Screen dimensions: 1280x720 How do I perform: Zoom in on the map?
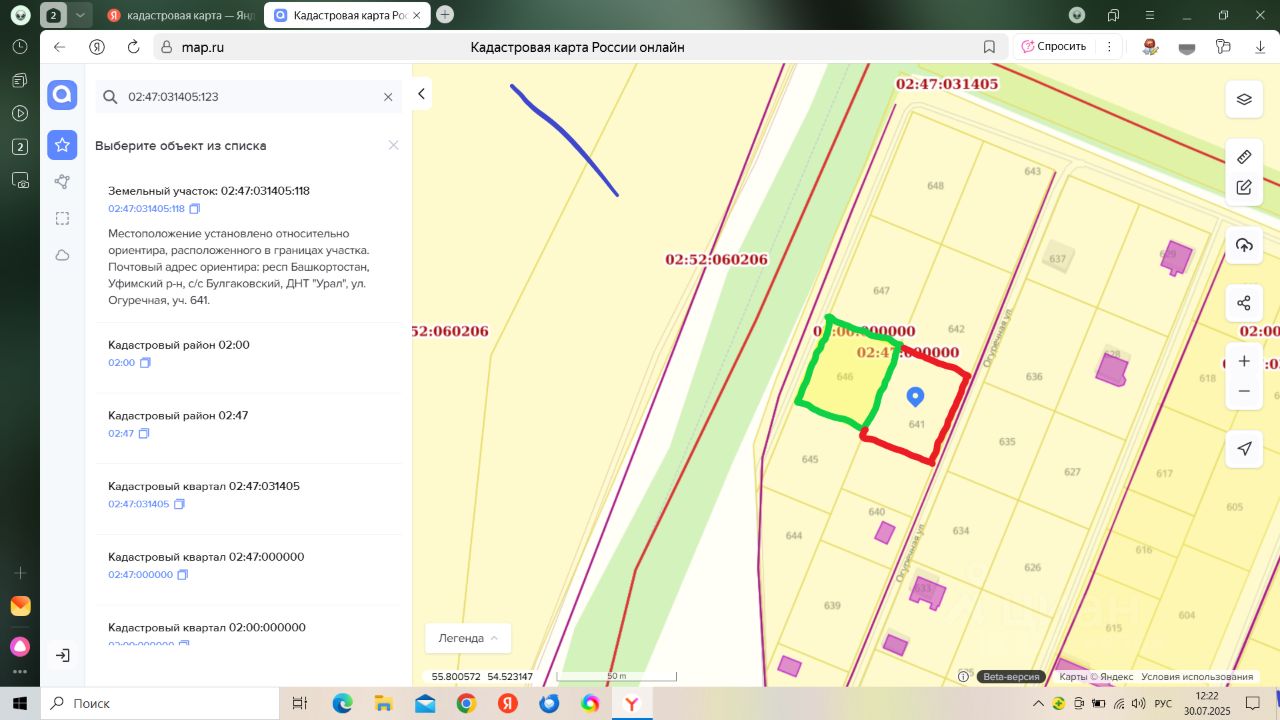point(1244,361)
